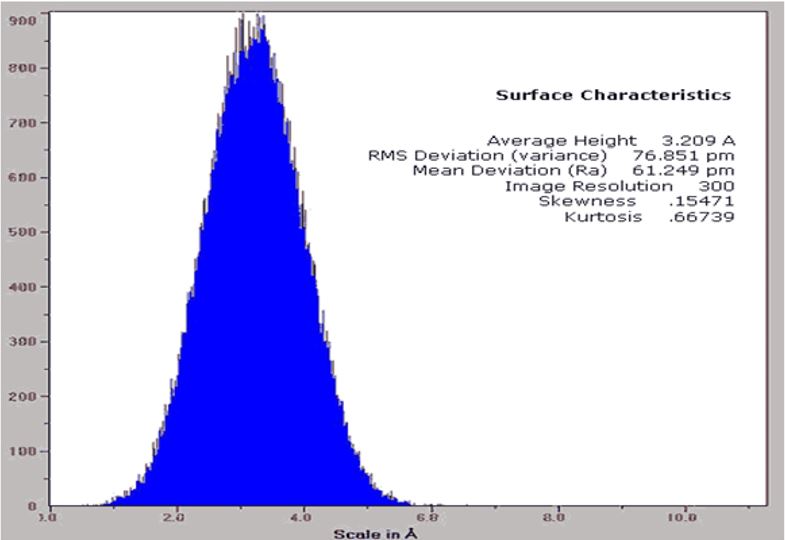Viewport: 785px width, 540px height.
Task: Click the 100 y-axis tick label
Action: pyautogui.click(x=23, y=451)
